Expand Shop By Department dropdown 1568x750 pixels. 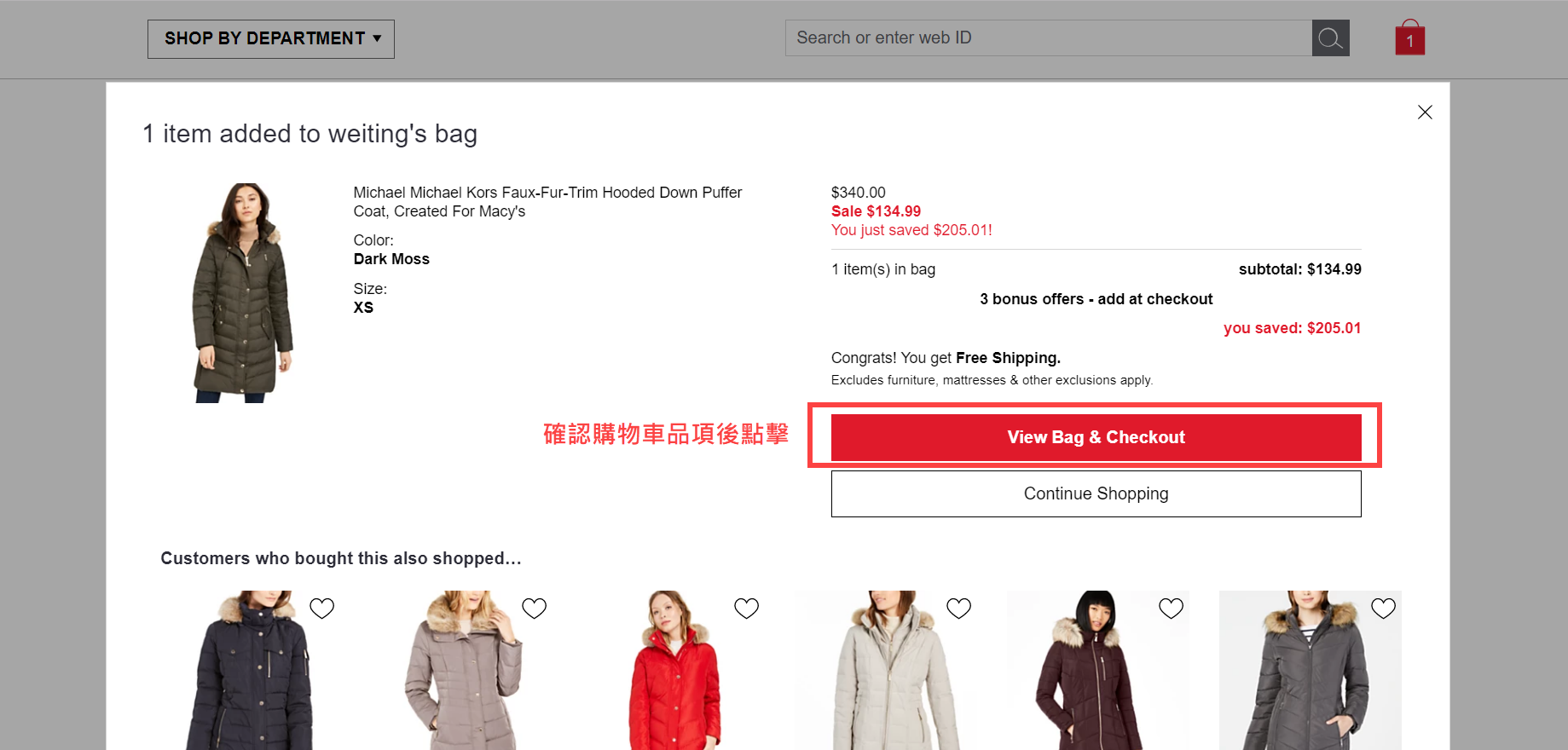271,39
